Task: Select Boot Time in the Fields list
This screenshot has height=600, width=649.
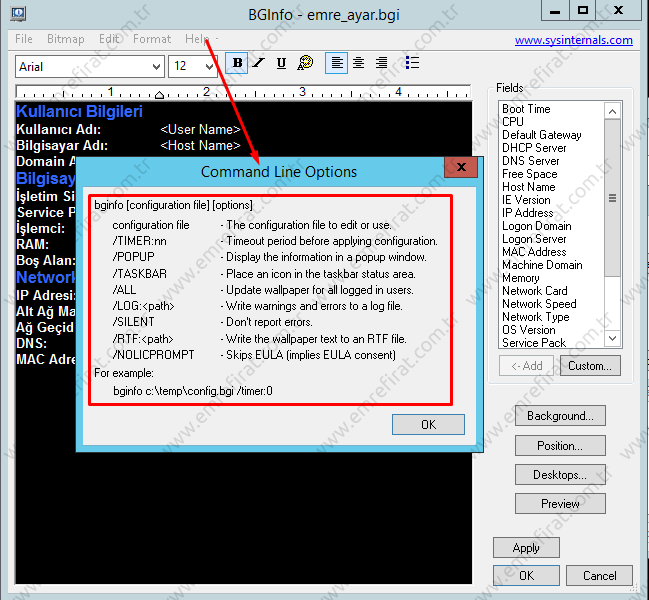Action: pos(526,109)
